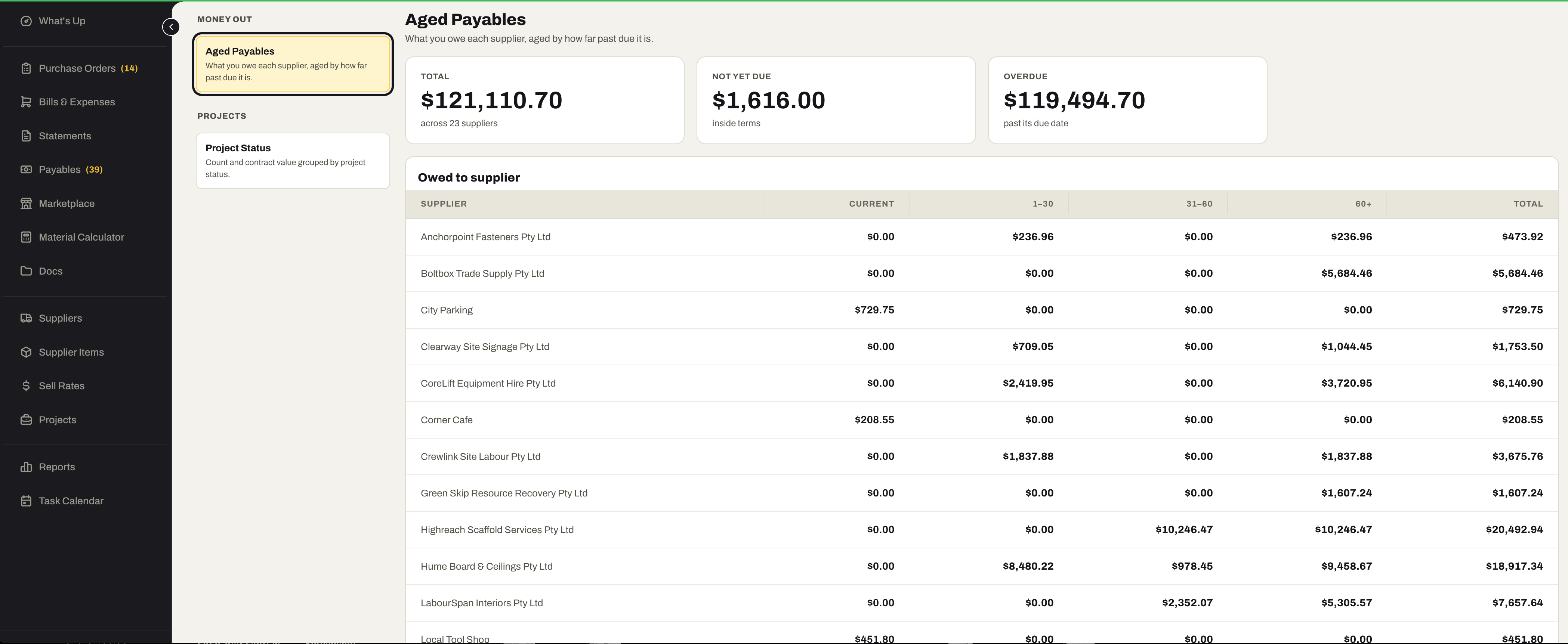Select Crewlink Site Labour Pty Ltd
The height and width of the screenshot is (644, 1568).
[981, 456]
